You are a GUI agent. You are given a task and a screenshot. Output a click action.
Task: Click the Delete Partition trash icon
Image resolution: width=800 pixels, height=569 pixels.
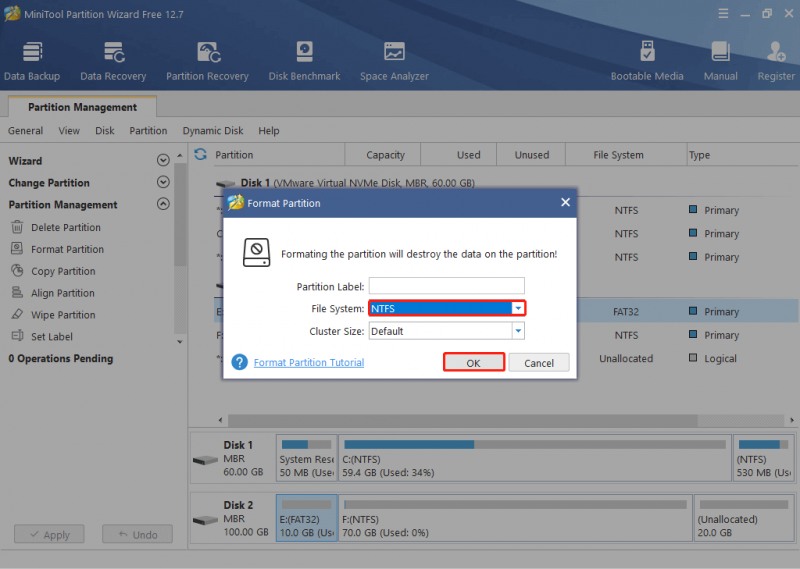(17, 227)
